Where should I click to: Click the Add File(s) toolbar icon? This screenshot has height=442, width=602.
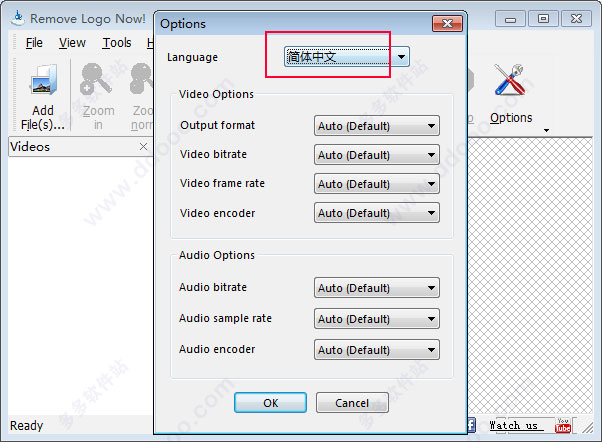click(43, 80)
